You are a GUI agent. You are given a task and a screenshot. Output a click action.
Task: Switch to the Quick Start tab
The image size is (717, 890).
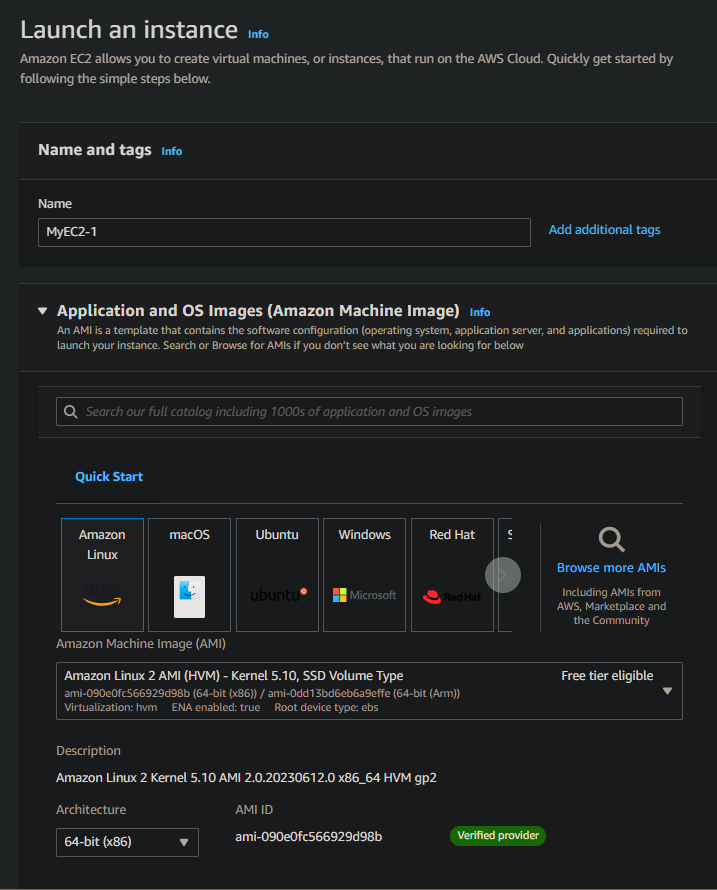[109, 477]
